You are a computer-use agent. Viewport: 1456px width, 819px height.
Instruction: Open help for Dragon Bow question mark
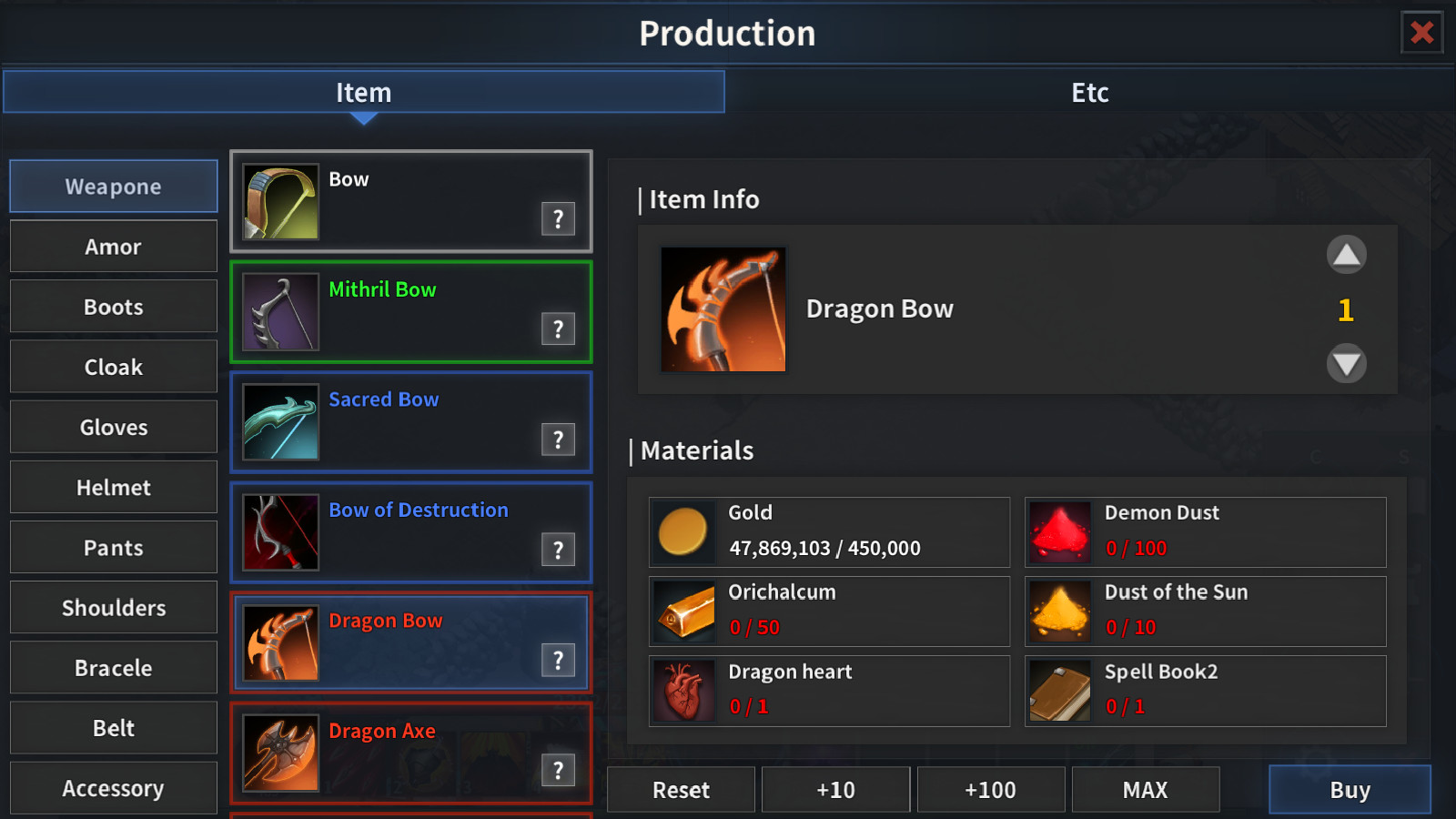point(558,660)
